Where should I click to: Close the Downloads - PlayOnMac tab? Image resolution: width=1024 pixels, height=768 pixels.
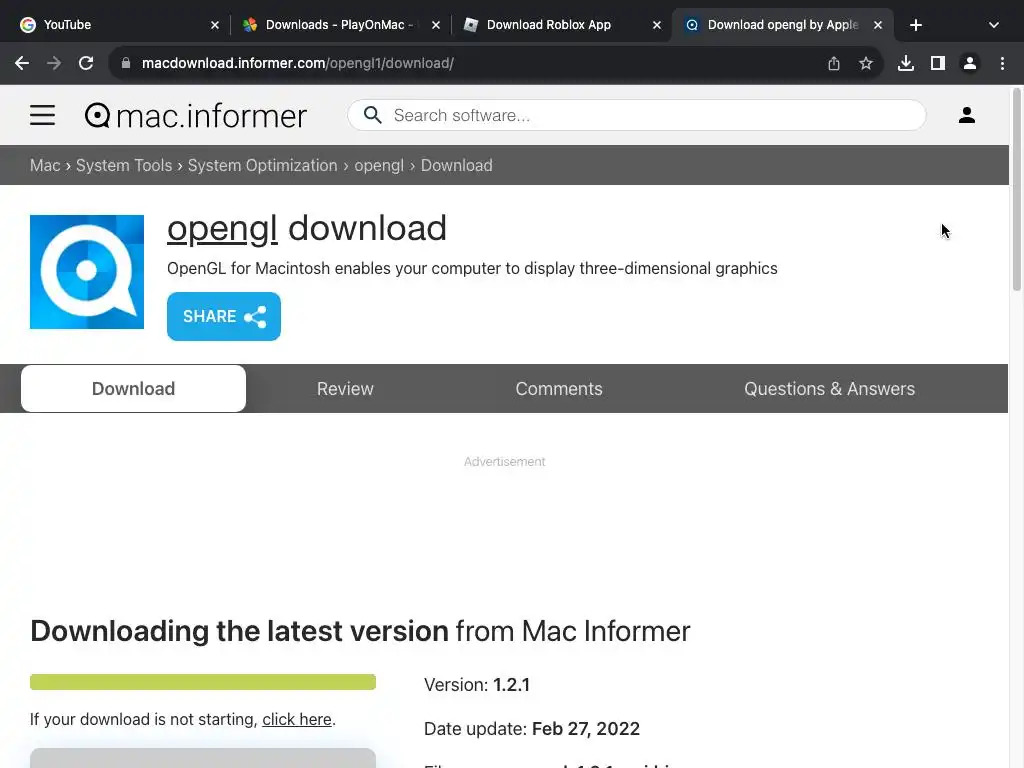[436, 25]
